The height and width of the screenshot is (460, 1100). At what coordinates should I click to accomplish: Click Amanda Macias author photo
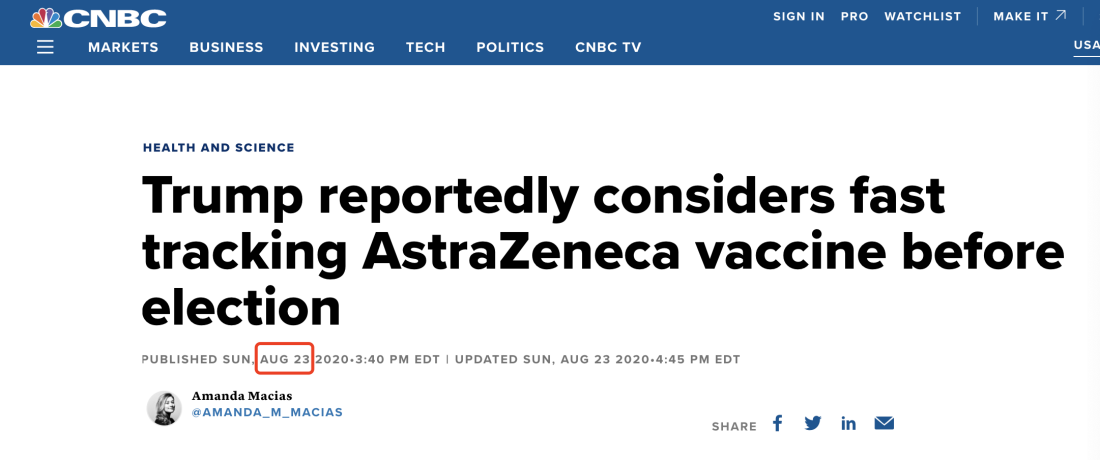(163, 408)
